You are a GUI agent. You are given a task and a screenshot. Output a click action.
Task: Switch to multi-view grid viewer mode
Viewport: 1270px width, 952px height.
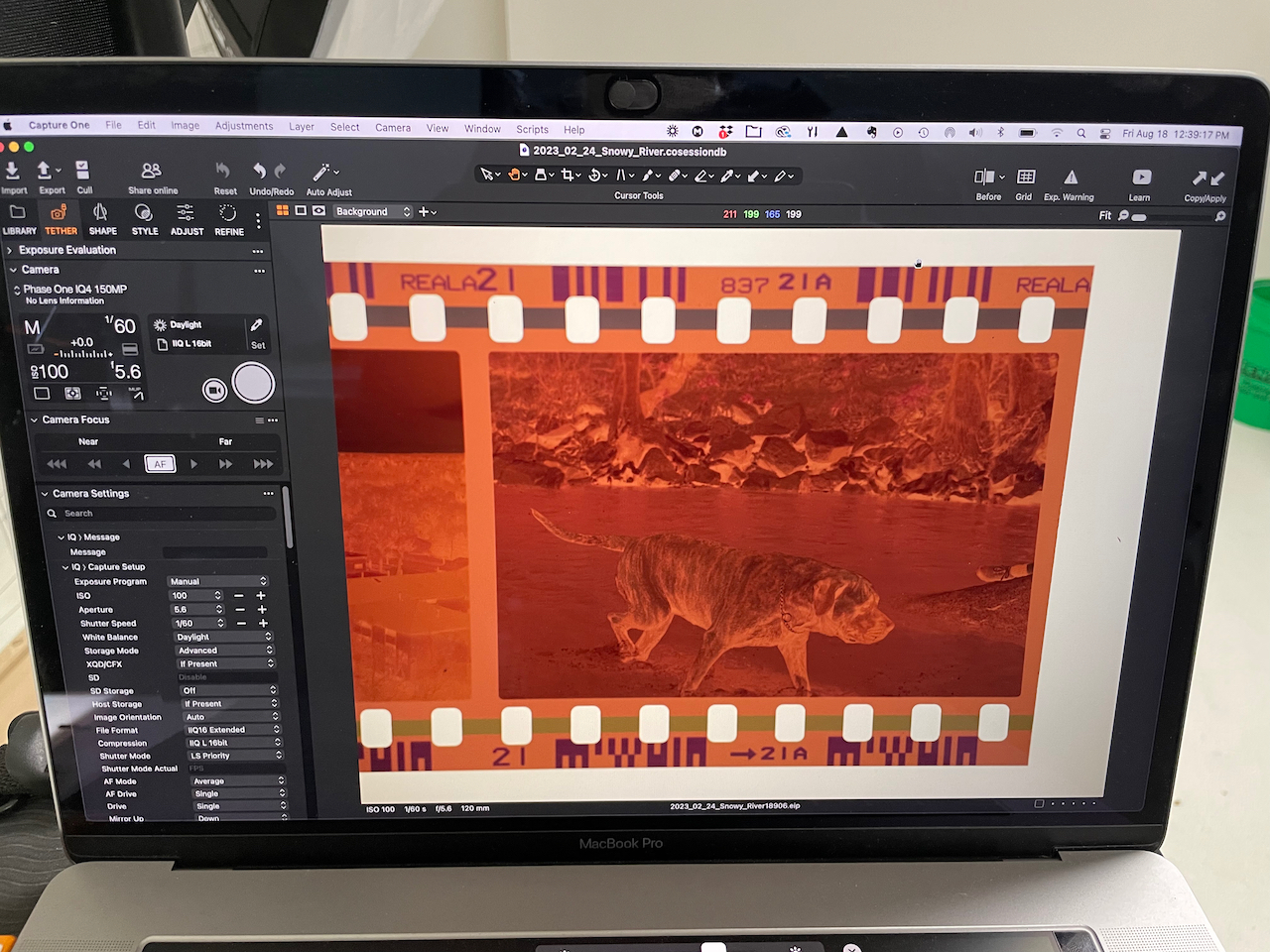point(283,211)
